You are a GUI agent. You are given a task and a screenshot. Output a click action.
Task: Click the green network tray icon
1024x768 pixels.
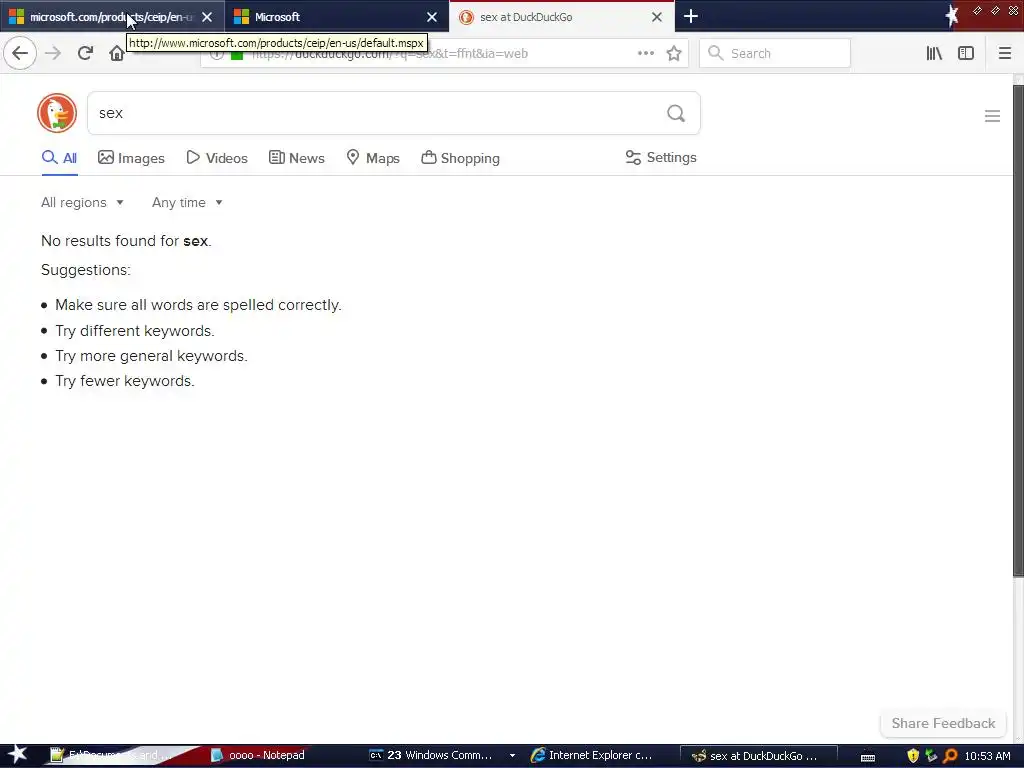(931, 756)
